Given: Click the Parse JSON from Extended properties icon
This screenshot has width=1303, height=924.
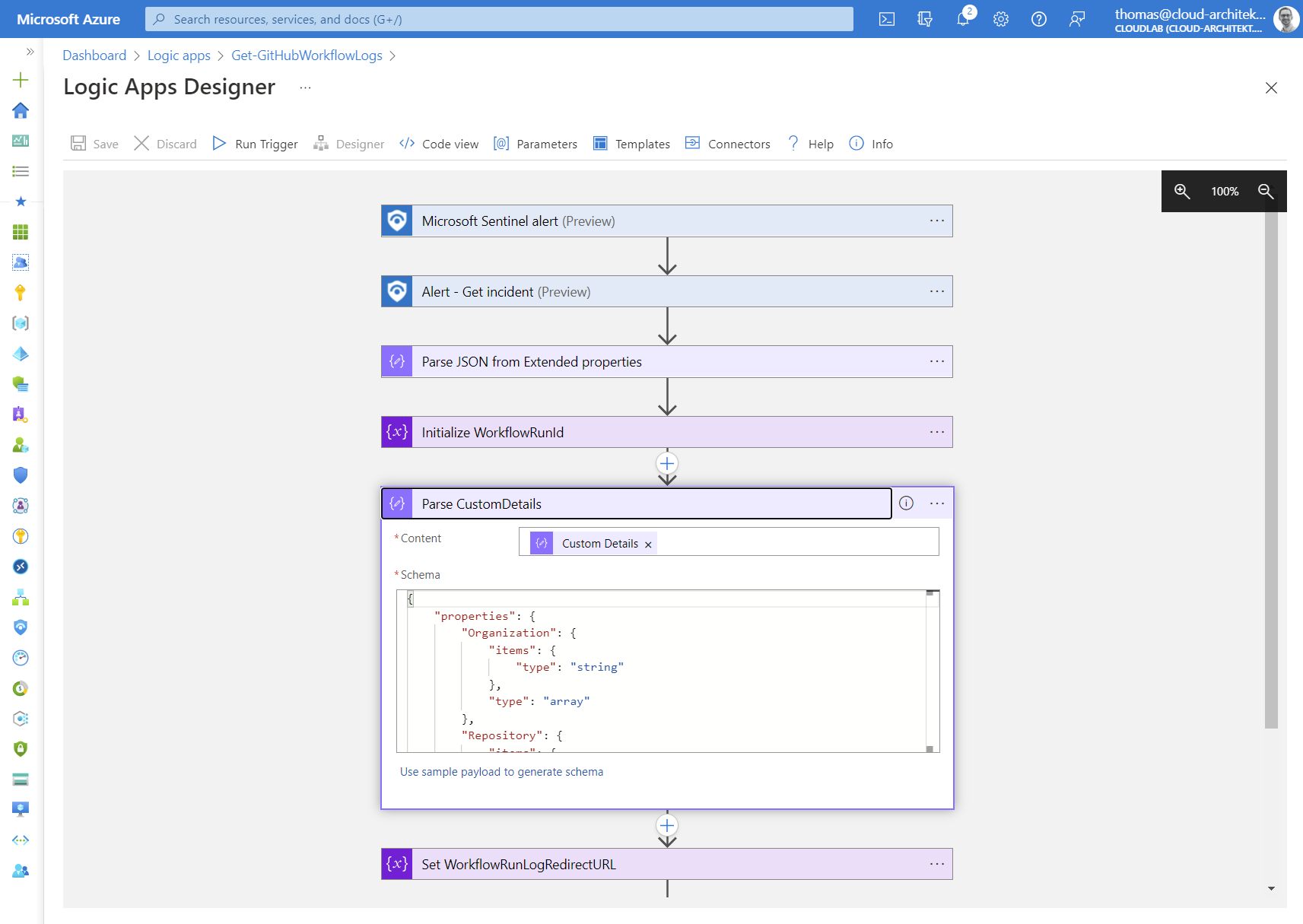Looking at the screenshot, I should (x=397, y=362).
